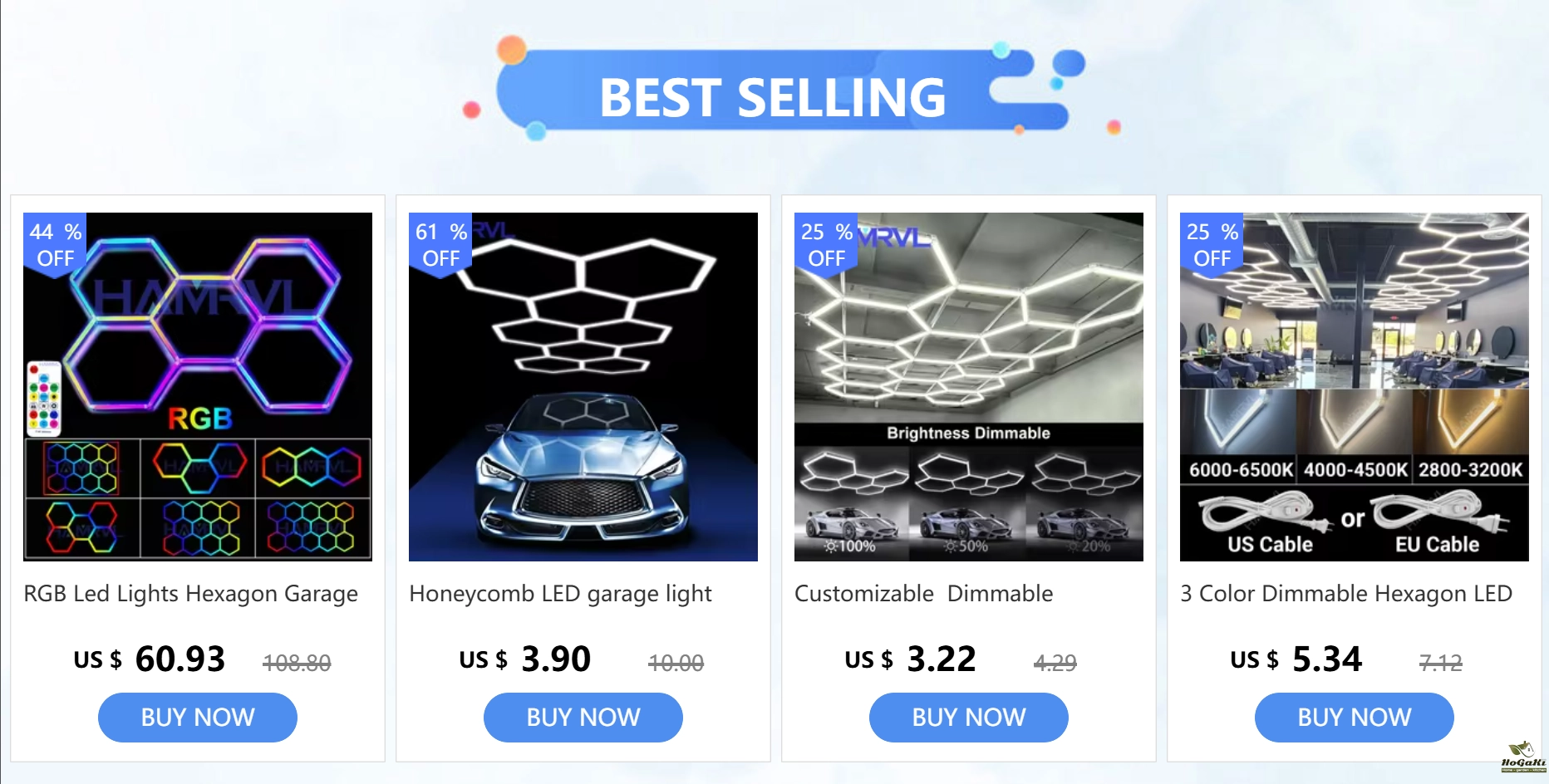Screen dimensions: 1549x784
Task: Click the BEST SELLING banner
Action: (x=774, y=91)
